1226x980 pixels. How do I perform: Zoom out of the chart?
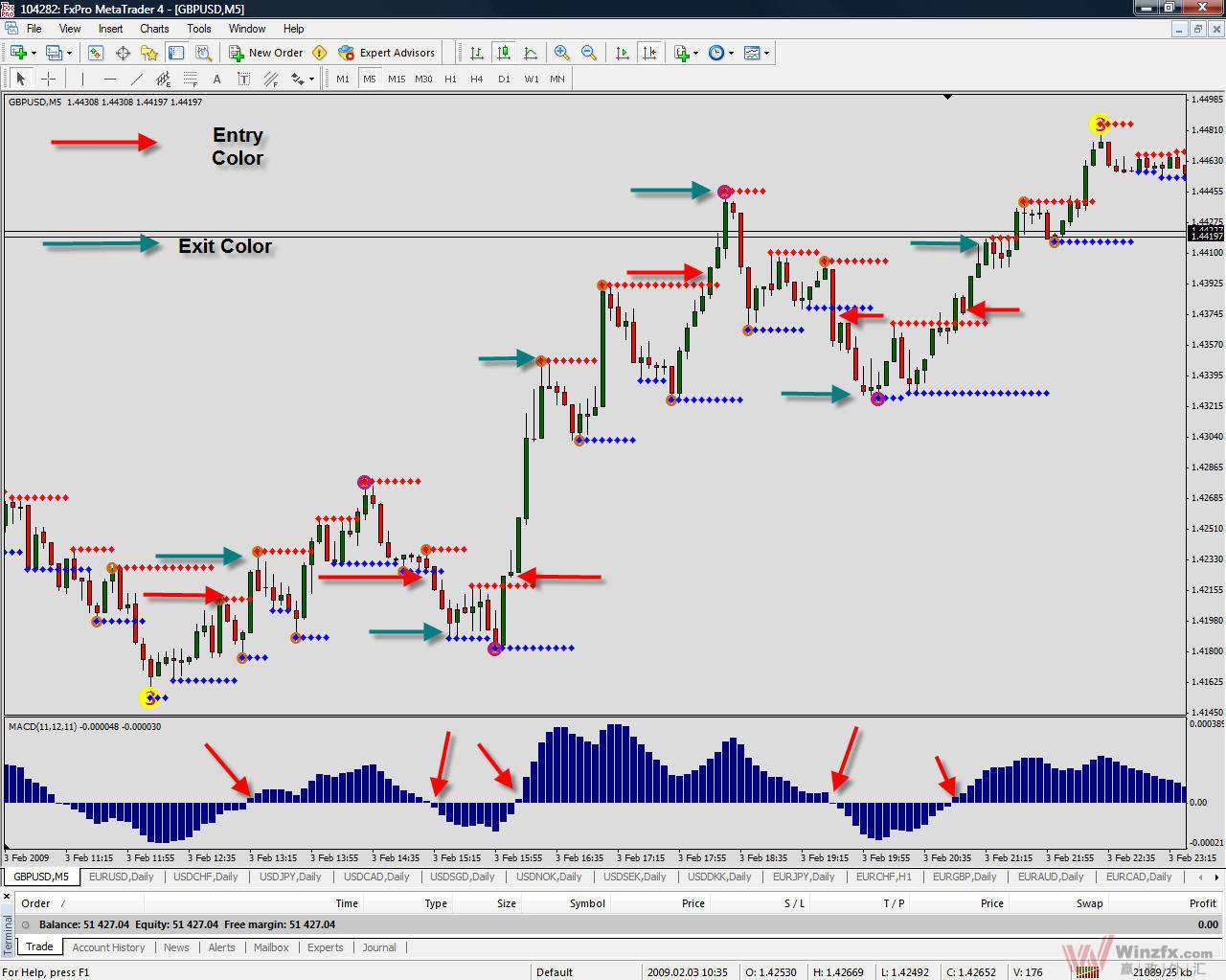tap(589, 53)
